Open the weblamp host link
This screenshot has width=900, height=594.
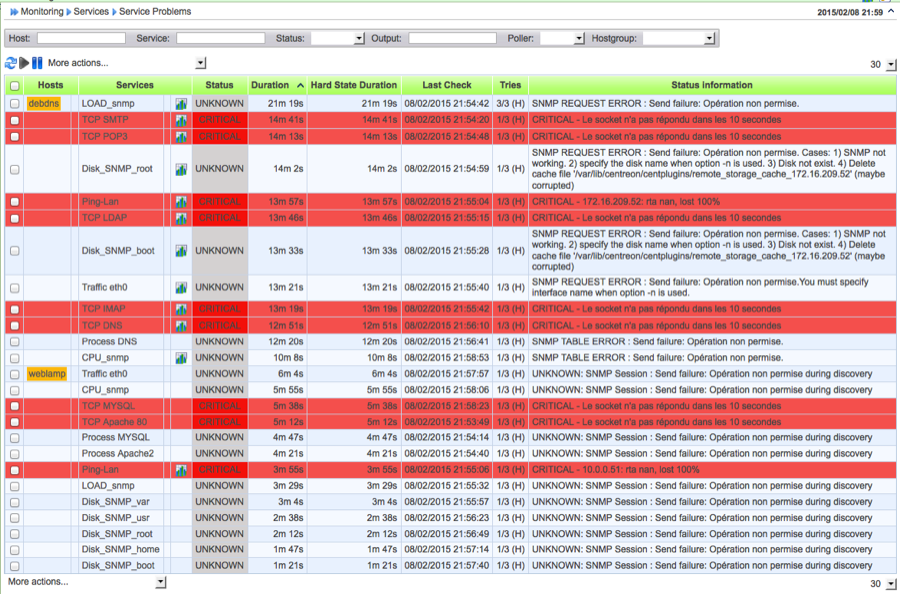point(47,374)
